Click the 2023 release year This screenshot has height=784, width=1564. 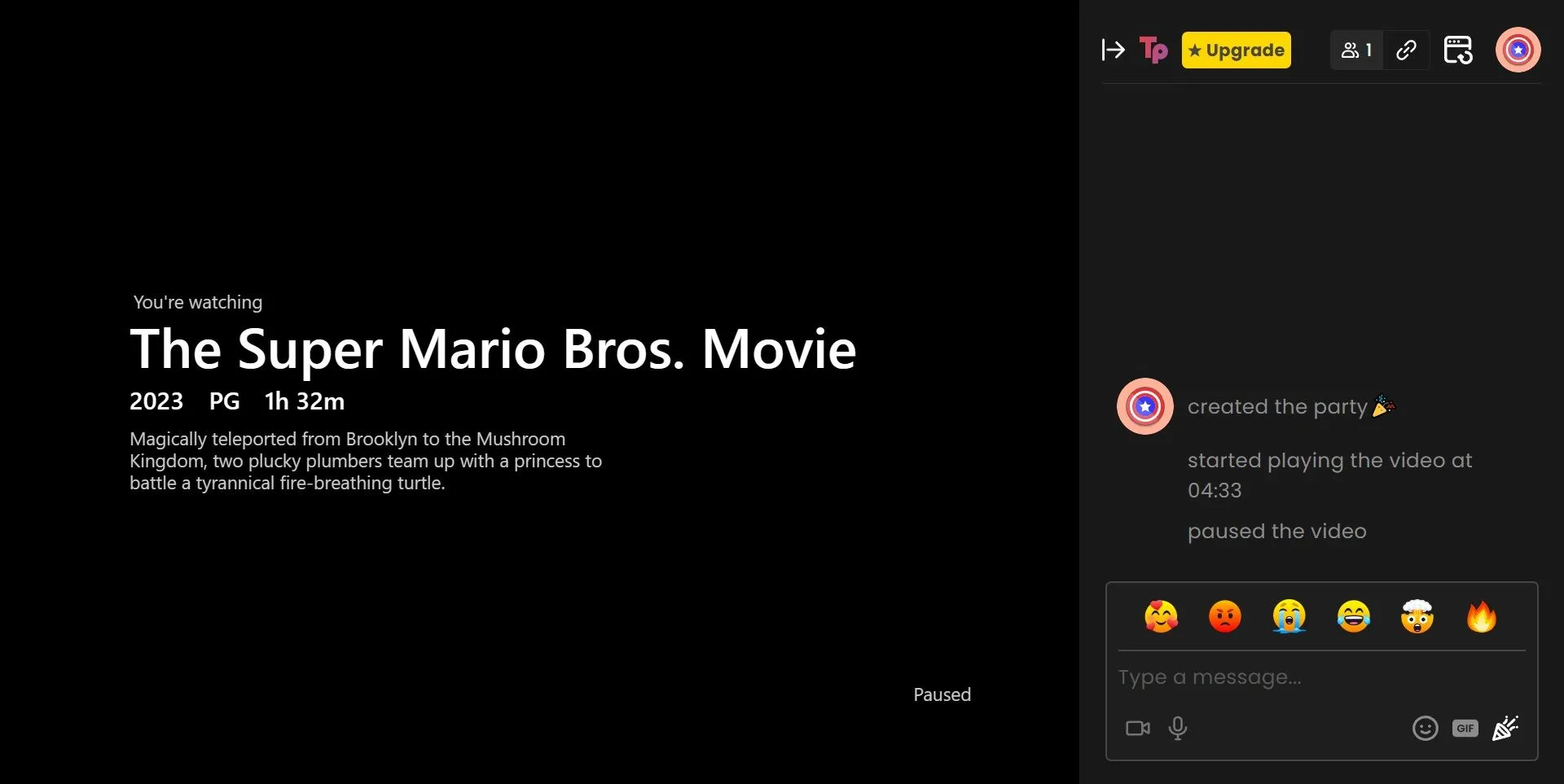pos(156,401)
